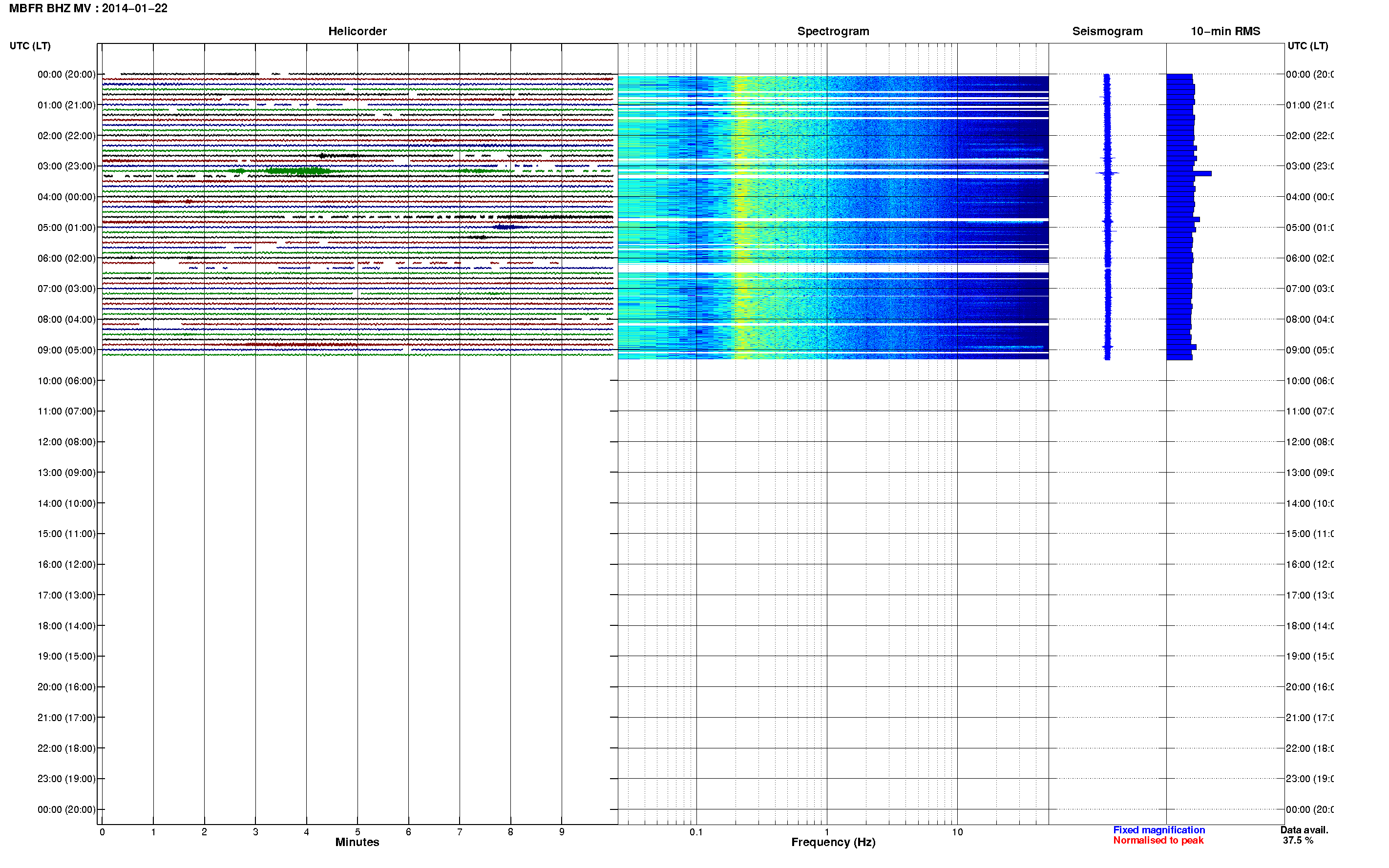Click the '05:00 (01:00)' left time label
1389x868 pixels.
[x=66, y=227]
